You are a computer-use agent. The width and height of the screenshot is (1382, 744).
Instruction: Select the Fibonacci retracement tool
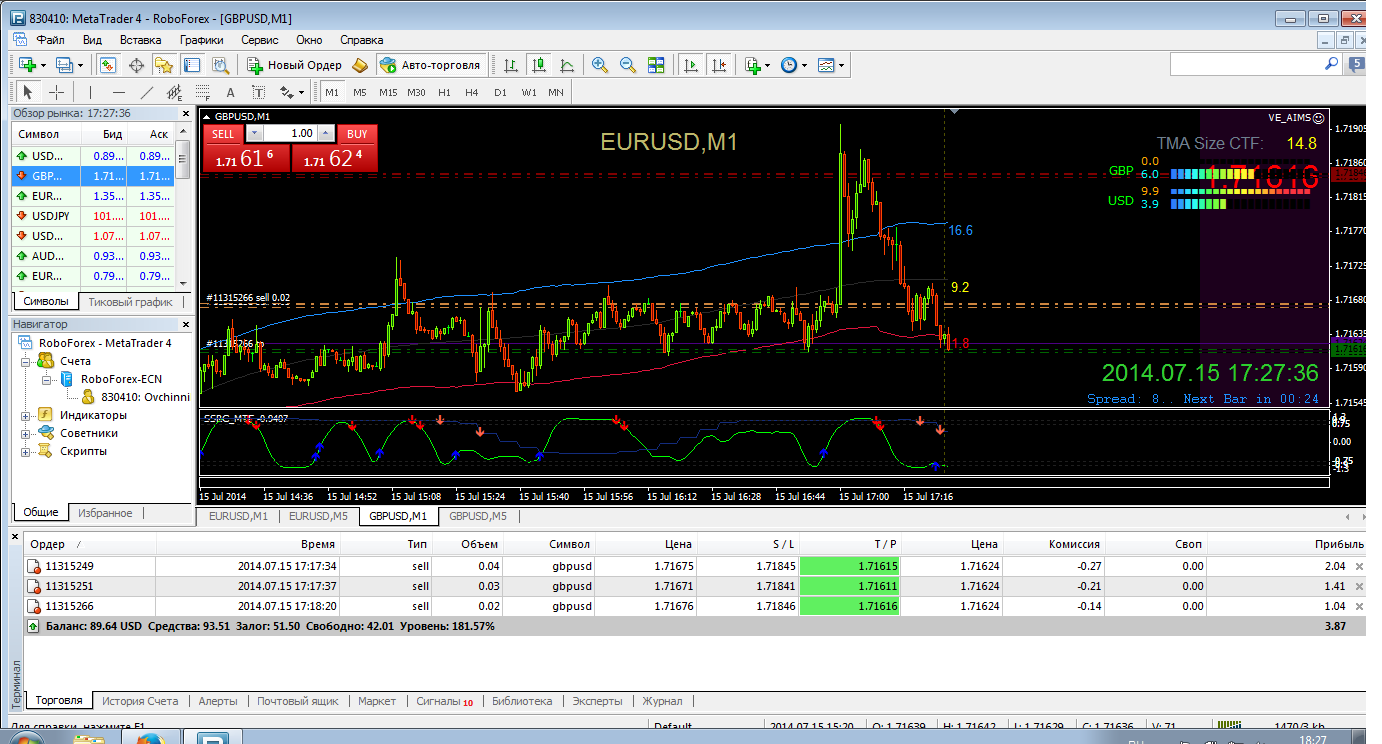pyautogui.click(x=202, y=92)
